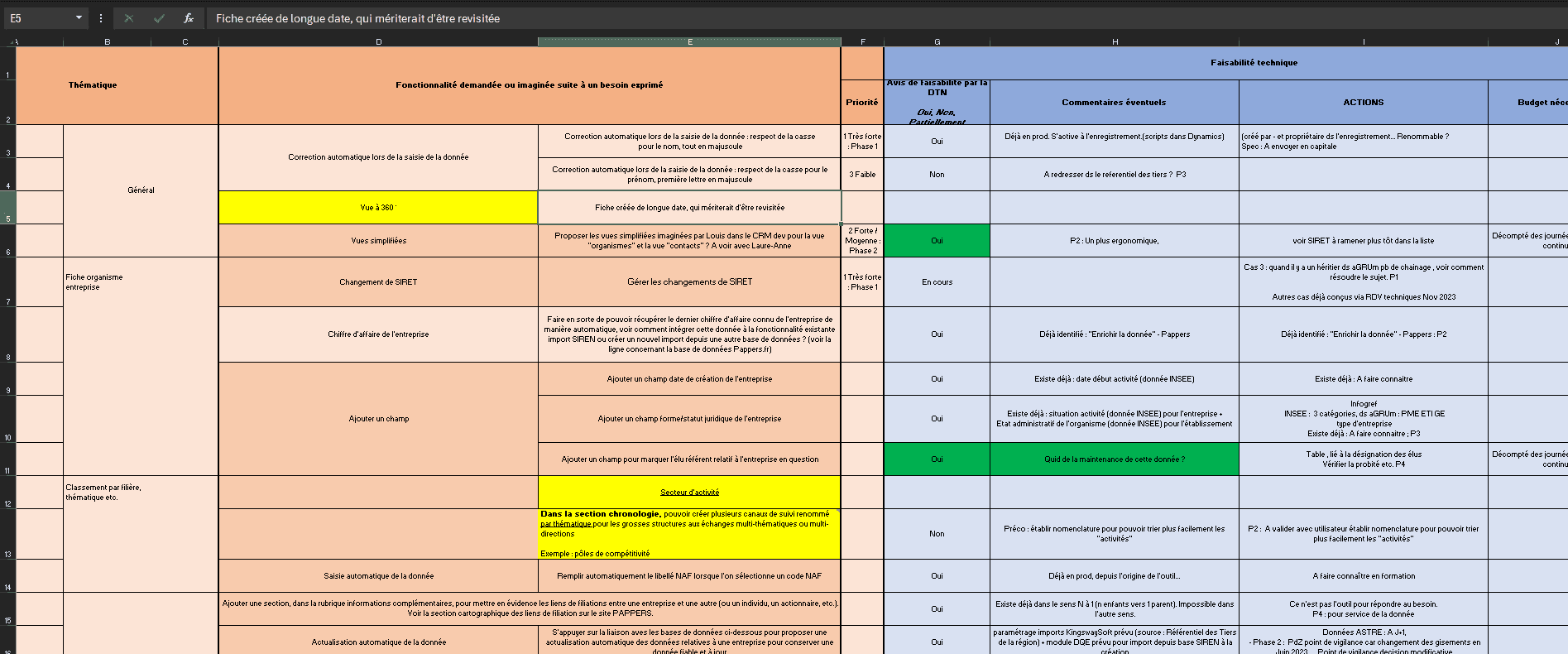Click the Enter checkmark icon in formula bar

[159, 18]
